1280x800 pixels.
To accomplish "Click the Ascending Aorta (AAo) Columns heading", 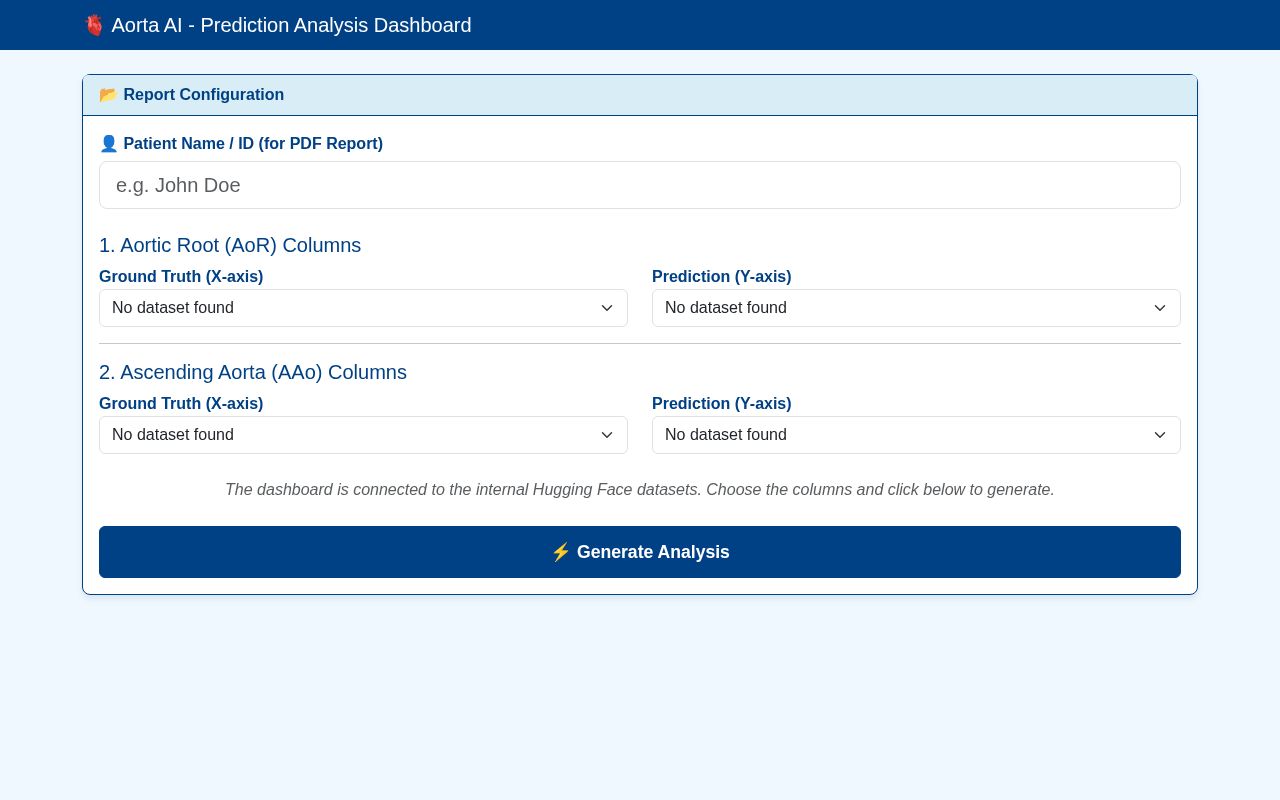I will 253,372.
